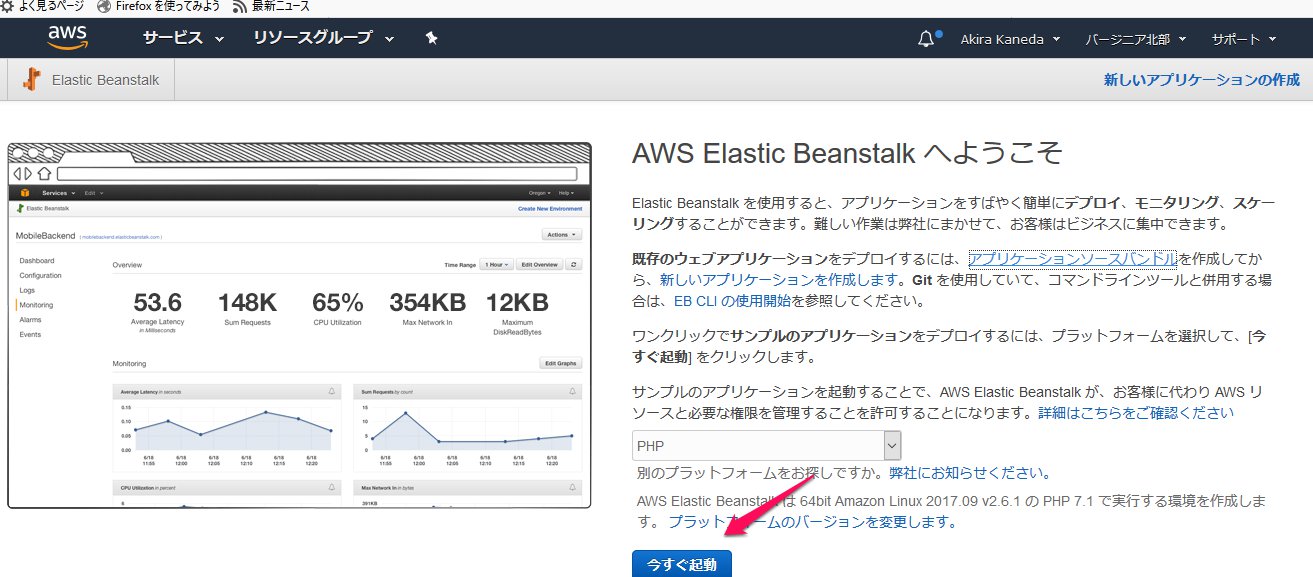Click the gear icon beside よく見るページ bookmark
This screenshot has height=577, width=1313.
tap(8, 7)
